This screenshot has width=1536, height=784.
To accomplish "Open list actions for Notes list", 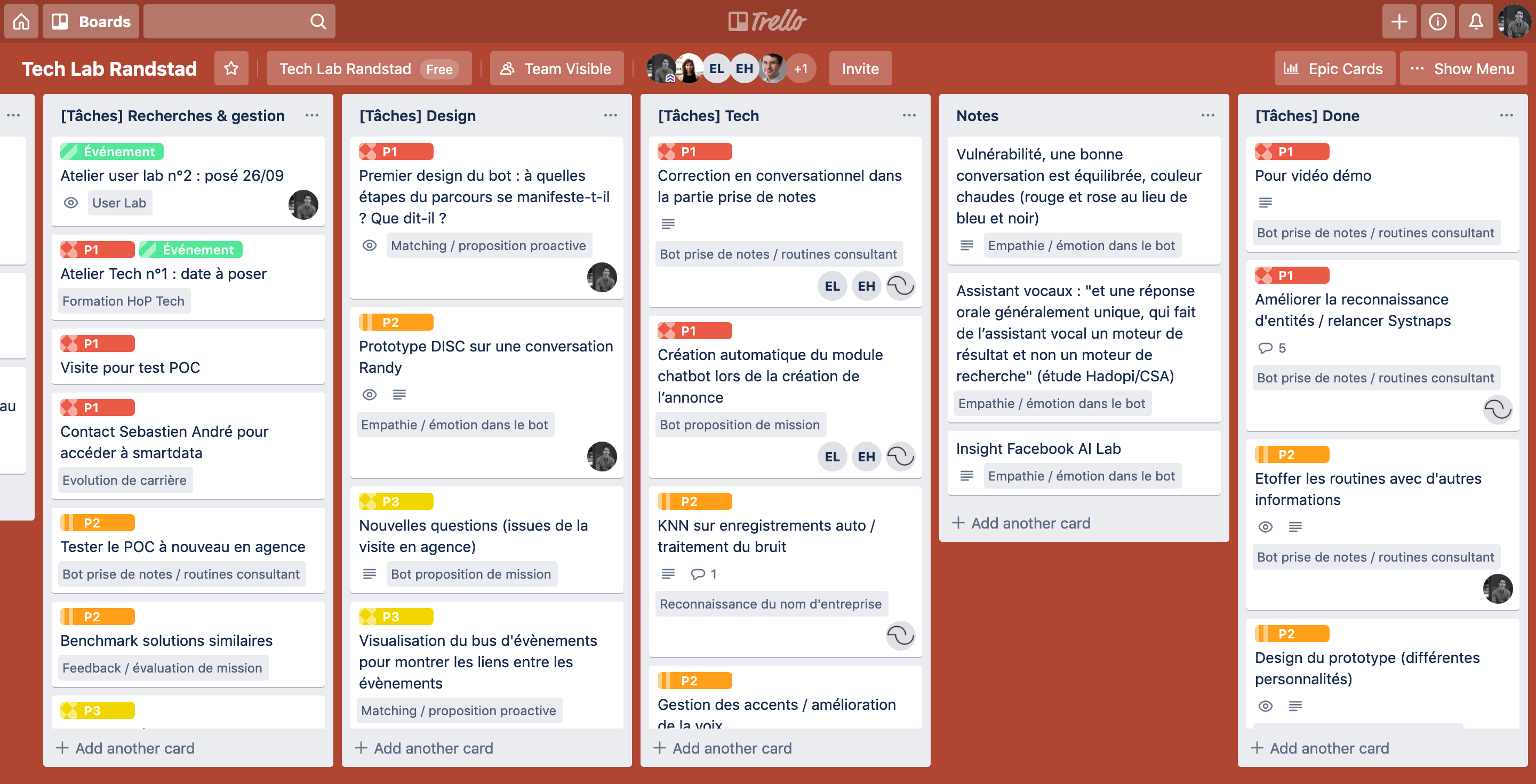I will pos(1207,116).
